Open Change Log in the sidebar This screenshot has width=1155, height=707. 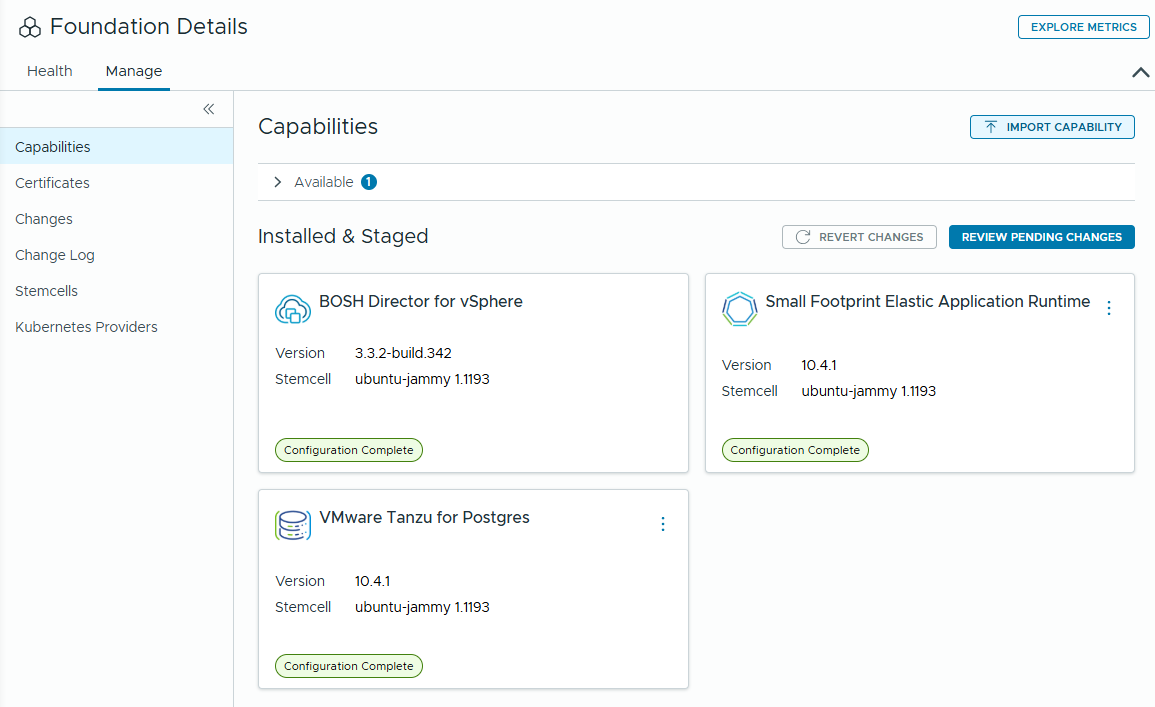coord(116,255)
